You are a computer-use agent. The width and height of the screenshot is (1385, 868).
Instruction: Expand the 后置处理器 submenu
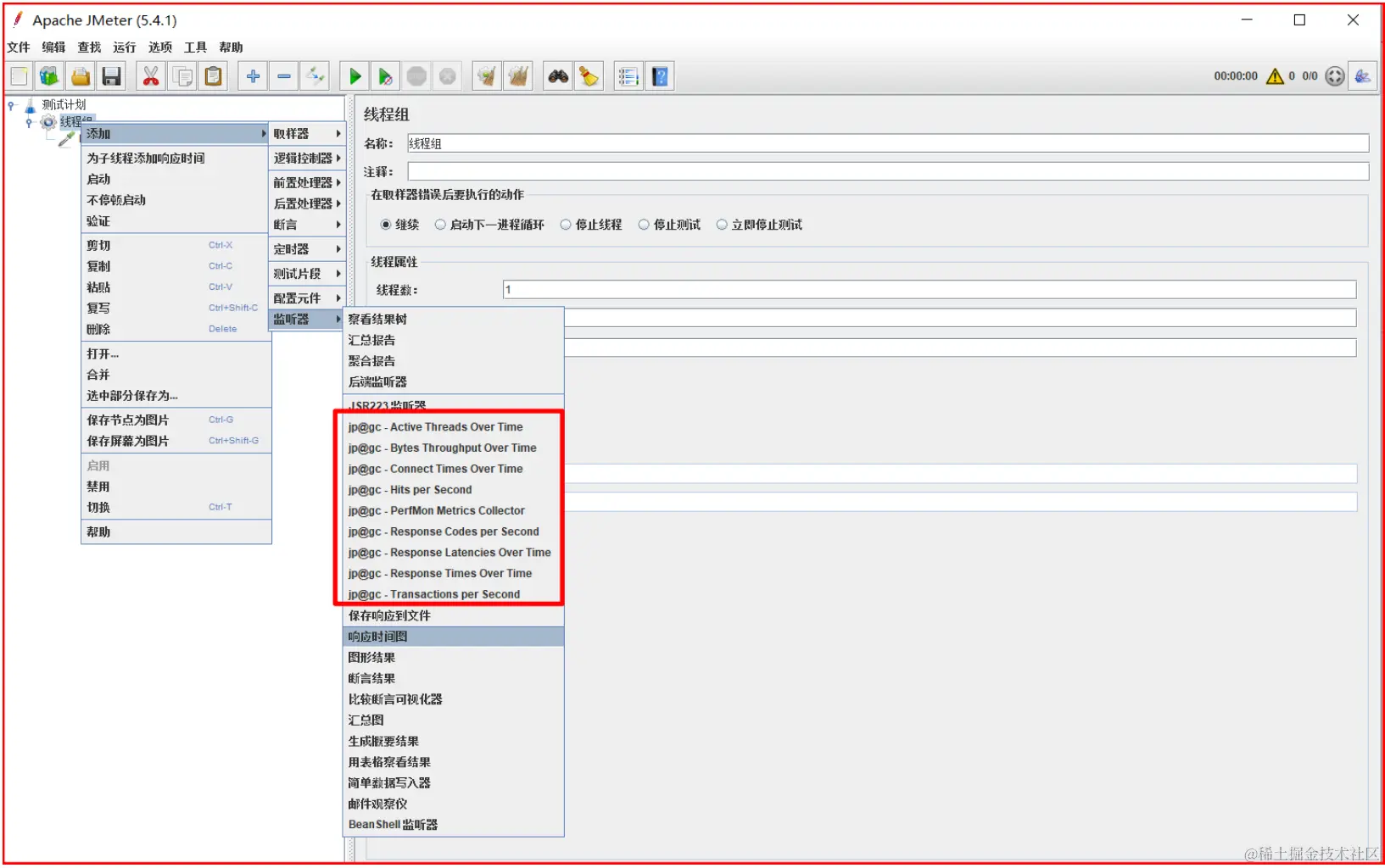[x=306, y=204]
